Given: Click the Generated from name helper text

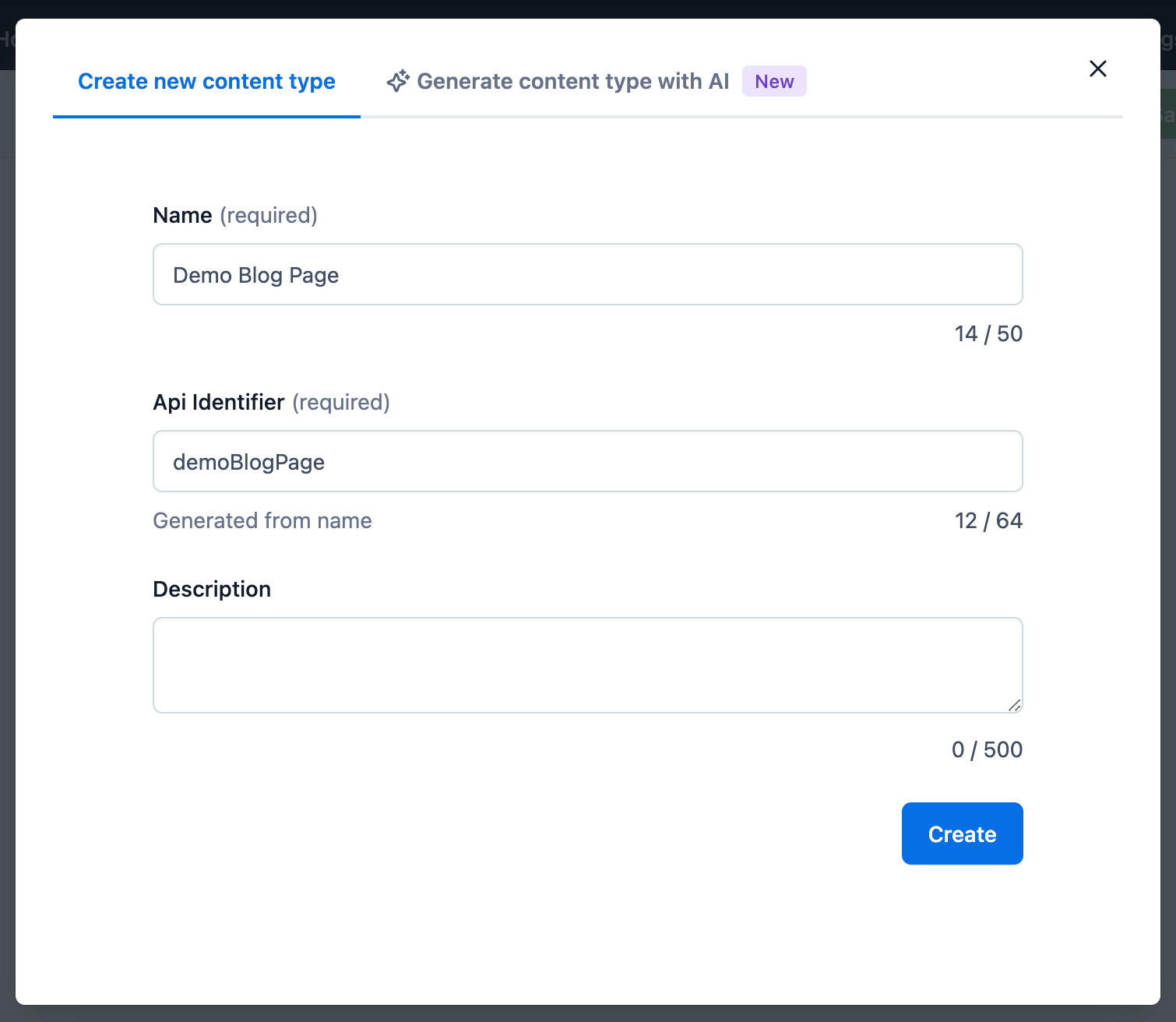Looking at the screenshot, I should (262, 520).
